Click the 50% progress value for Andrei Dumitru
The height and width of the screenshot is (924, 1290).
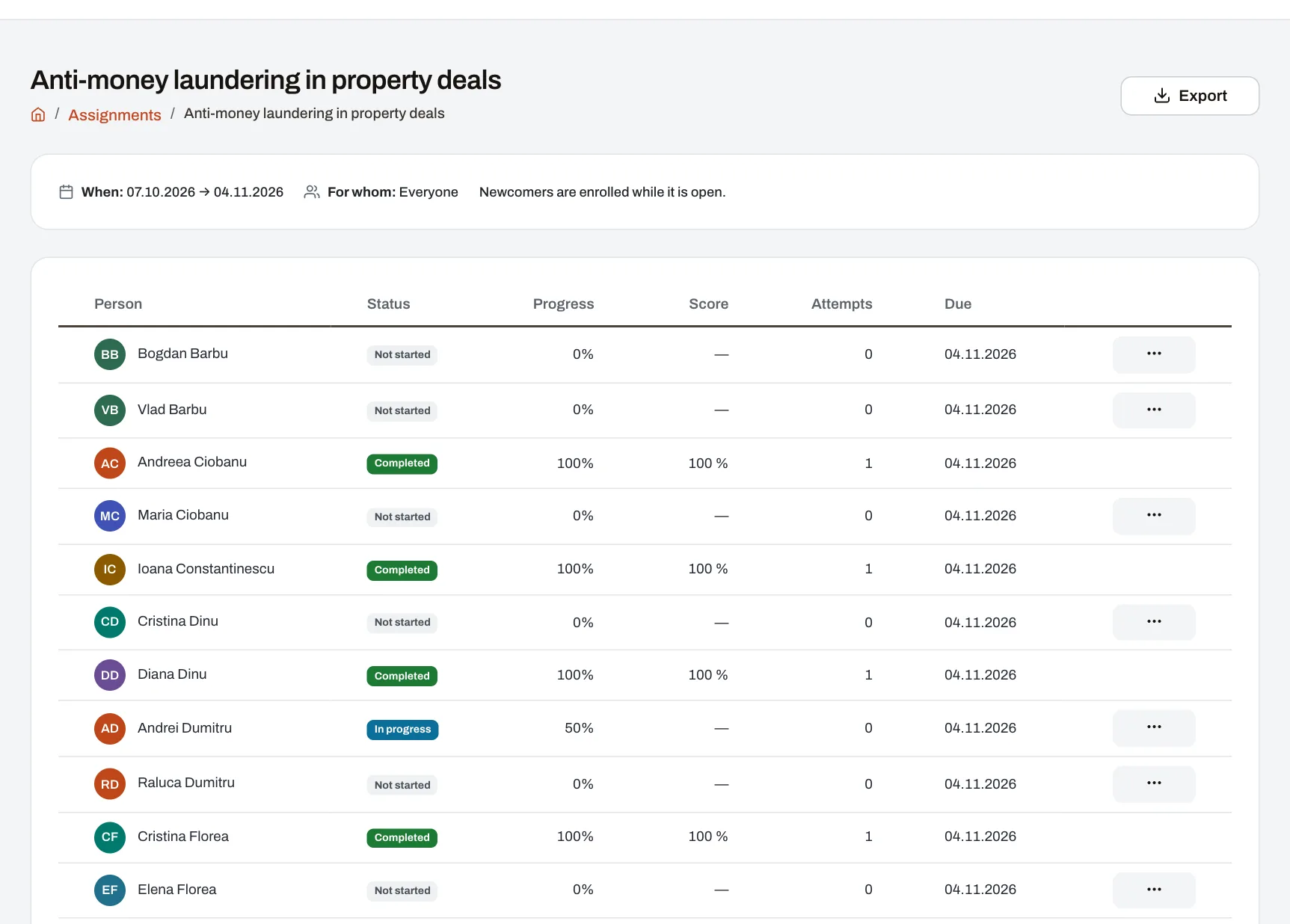[579, 728]
